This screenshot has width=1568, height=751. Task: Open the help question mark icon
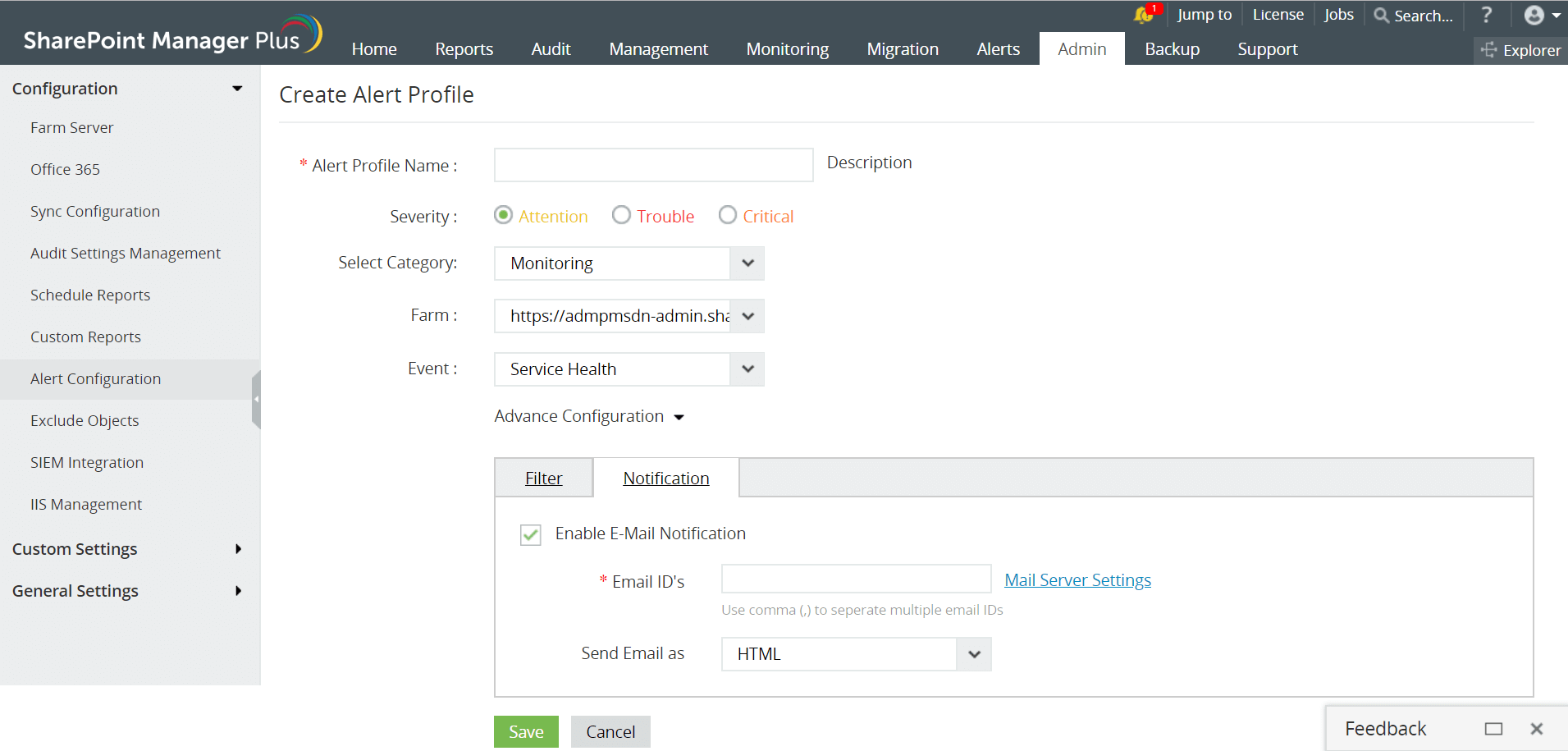click(1487, 15)
